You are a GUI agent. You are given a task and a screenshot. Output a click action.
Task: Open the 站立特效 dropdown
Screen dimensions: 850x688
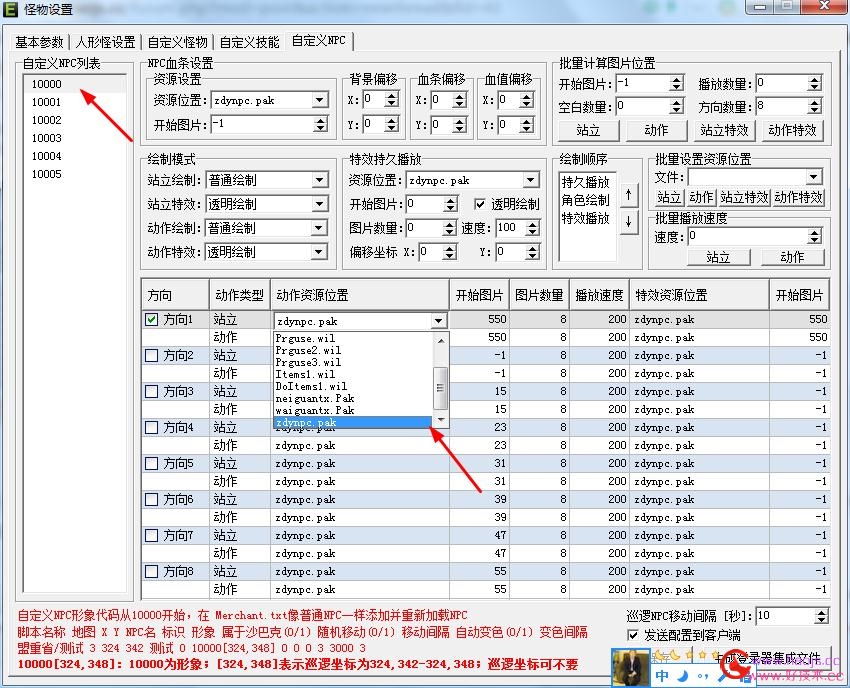click(320, 204)
